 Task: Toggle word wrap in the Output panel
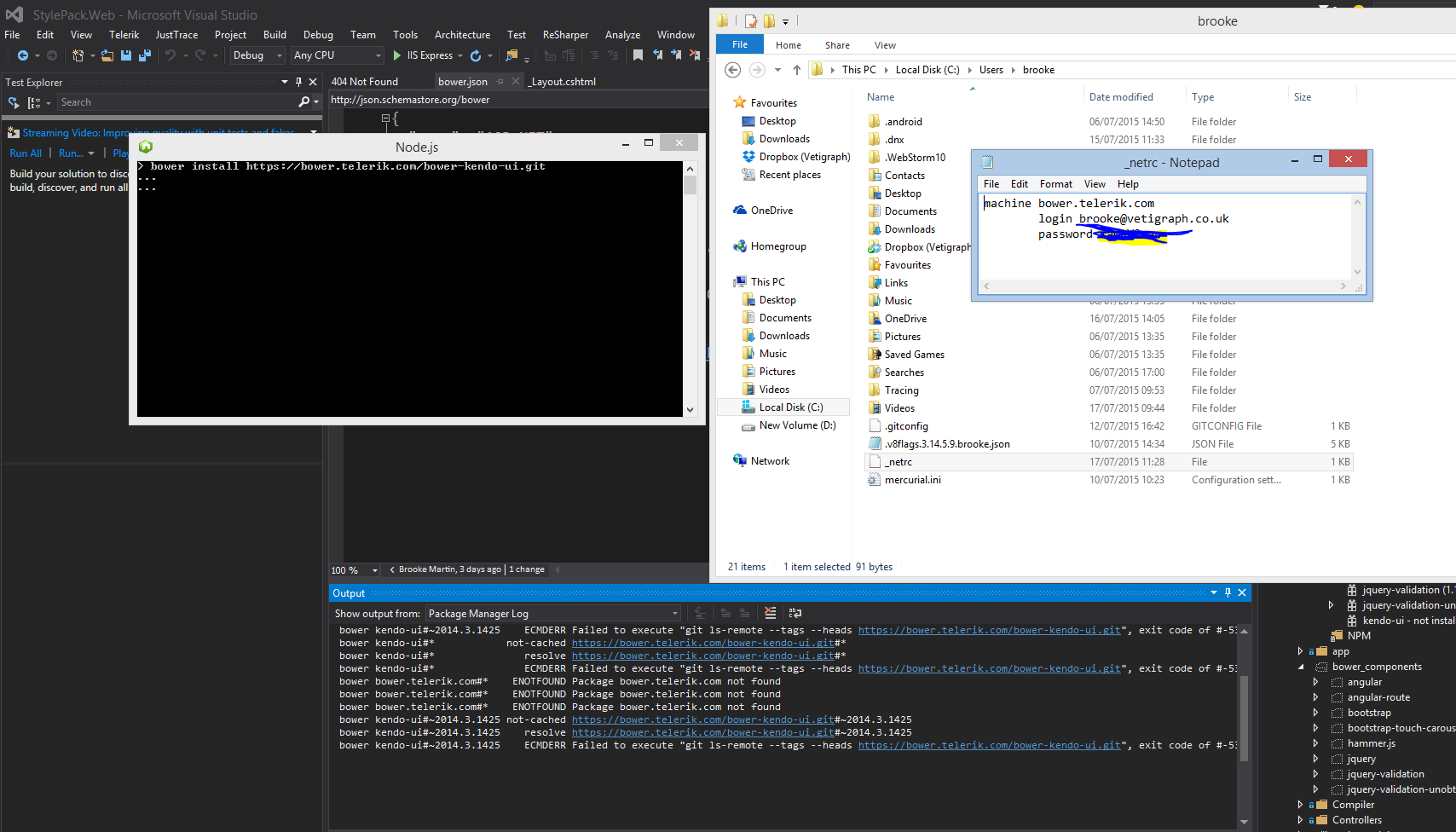[795, 613]
